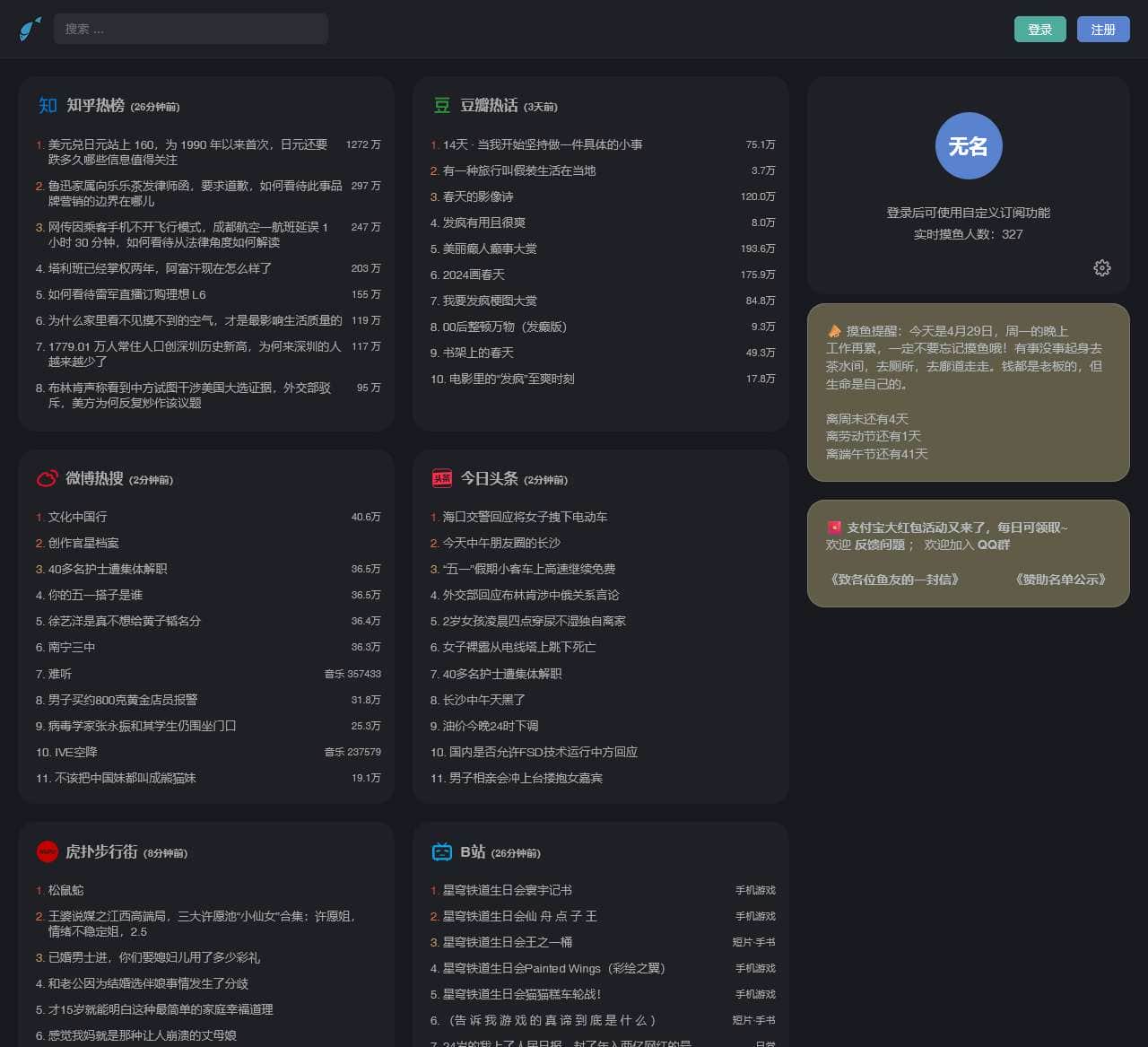Click the Douban 豆 source icon
The image size is (1148, 1047).
click(442, 106)
